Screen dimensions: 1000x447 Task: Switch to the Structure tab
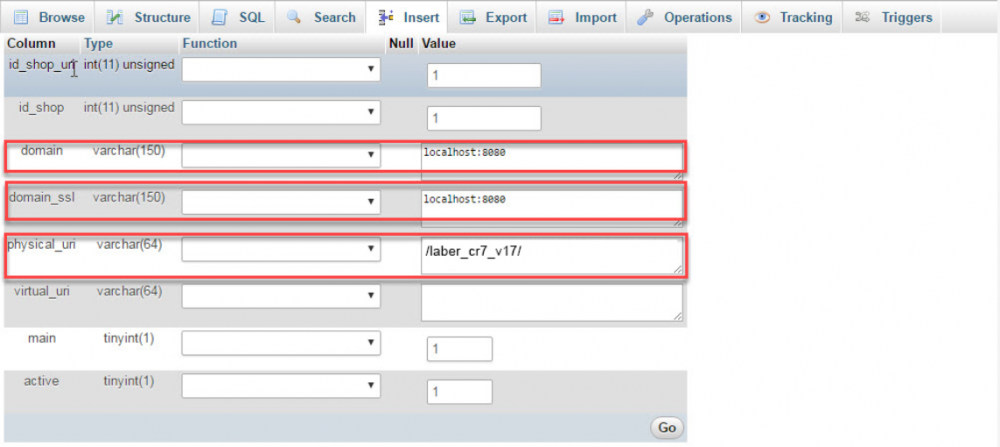[x=147, y=17]
